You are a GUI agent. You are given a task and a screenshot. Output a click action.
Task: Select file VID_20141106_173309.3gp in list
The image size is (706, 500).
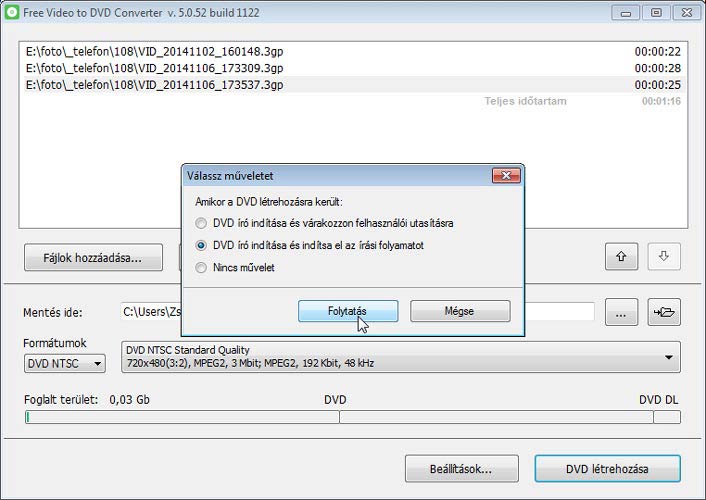pyautogui.click(x=353, y=68)
